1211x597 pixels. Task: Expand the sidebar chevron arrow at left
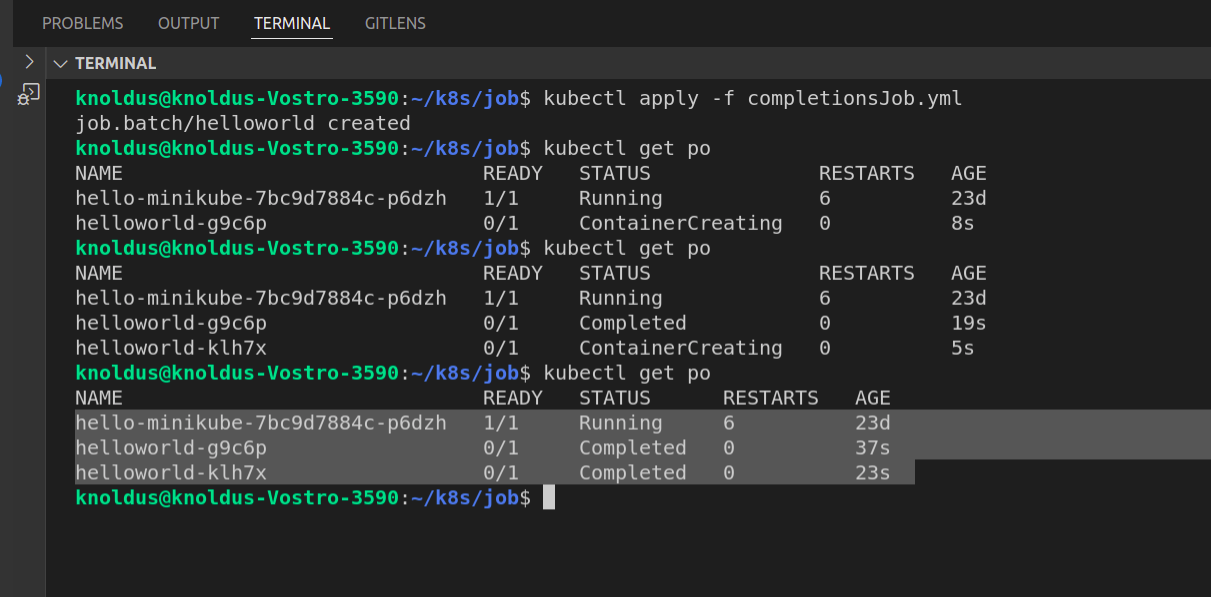click(x=29, y=62)
